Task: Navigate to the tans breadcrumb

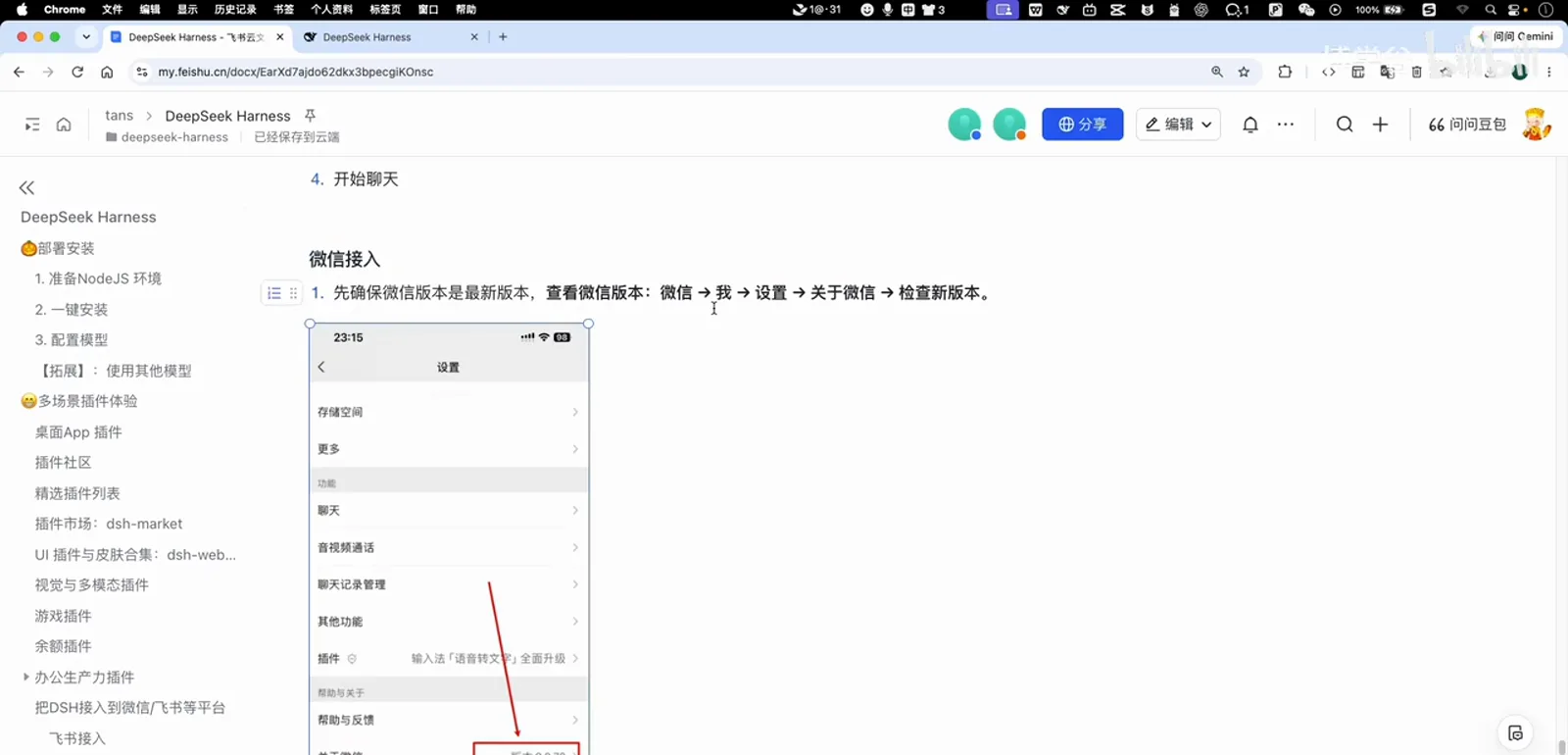Action: 119,116
